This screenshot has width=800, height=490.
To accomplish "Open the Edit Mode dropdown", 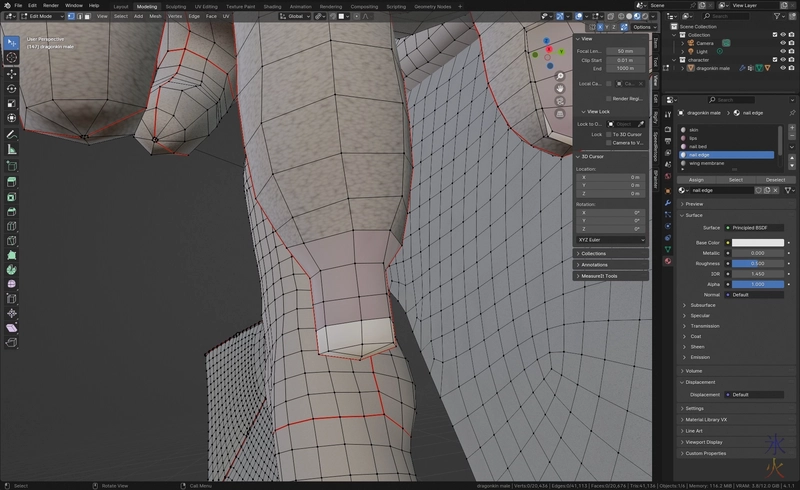I will tap(42, 16).
